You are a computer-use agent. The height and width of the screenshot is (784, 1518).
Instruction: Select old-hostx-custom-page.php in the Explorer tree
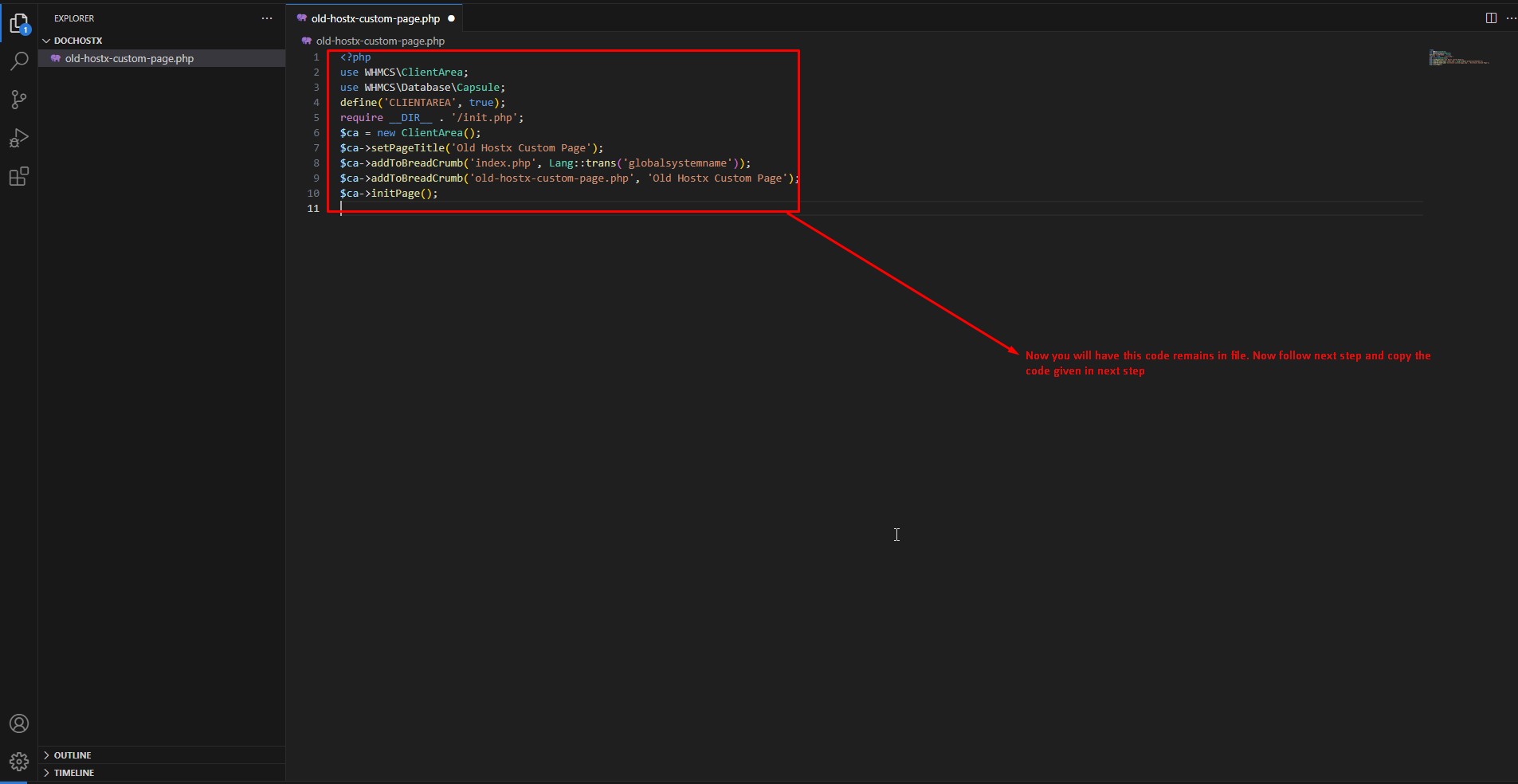129,59
